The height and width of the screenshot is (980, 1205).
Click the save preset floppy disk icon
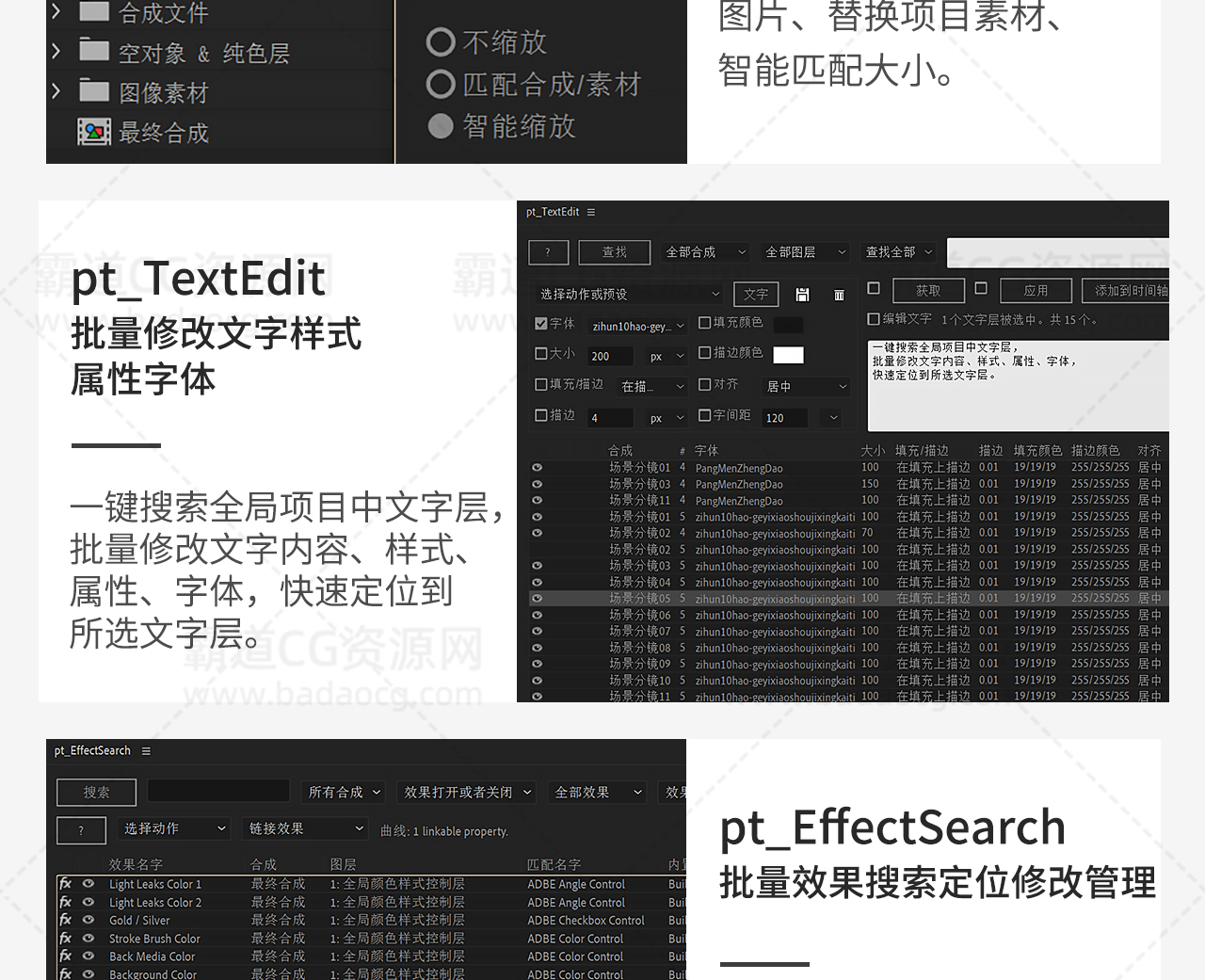click(802, 295)
